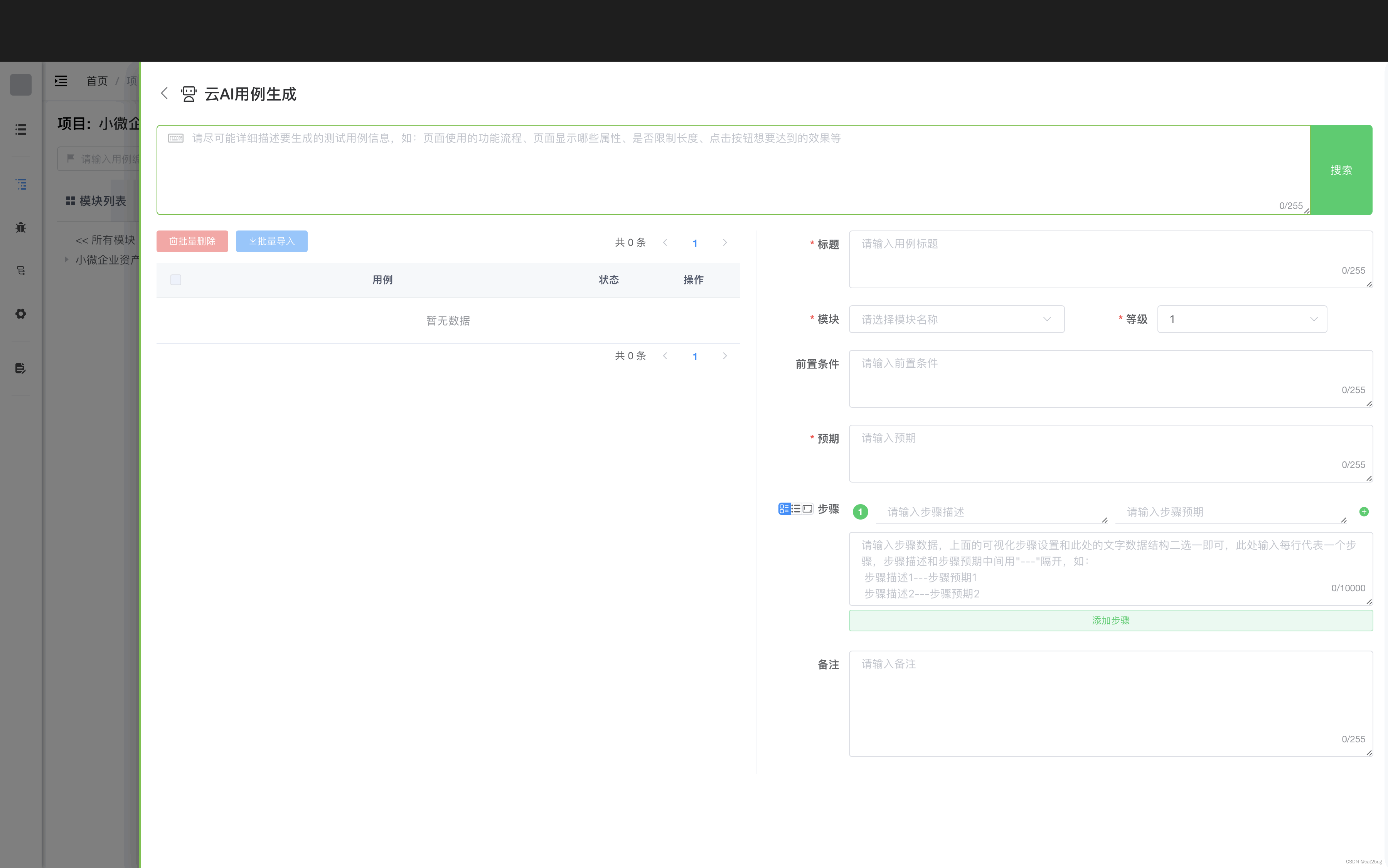Click the resize handle of 备注 textarea
1388x868 pixels.
(1369, 753)
